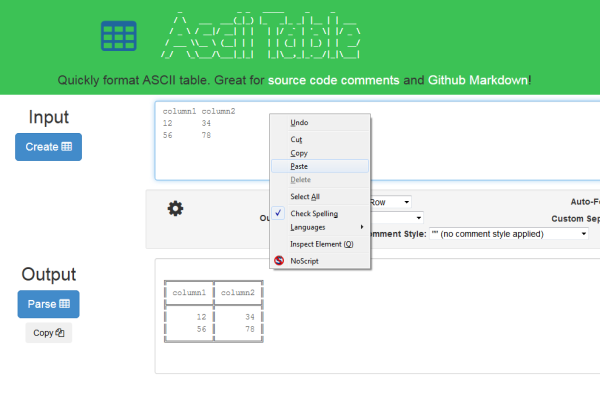Image resolution: width=600 pixels, height=402 pixels.
Task: Click the AsciiTable ASCII art title
Action: (x=261, y=37)
